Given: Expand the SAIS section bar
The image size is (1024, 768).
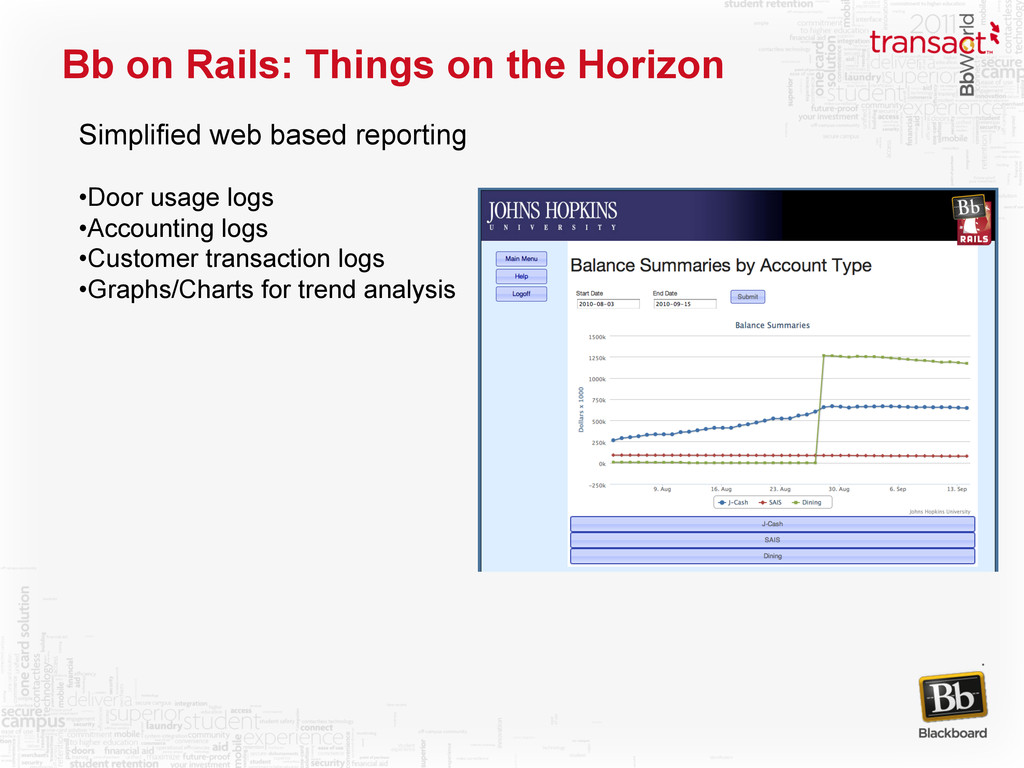Looking at the screenshot, I should (x=773, y=540).
